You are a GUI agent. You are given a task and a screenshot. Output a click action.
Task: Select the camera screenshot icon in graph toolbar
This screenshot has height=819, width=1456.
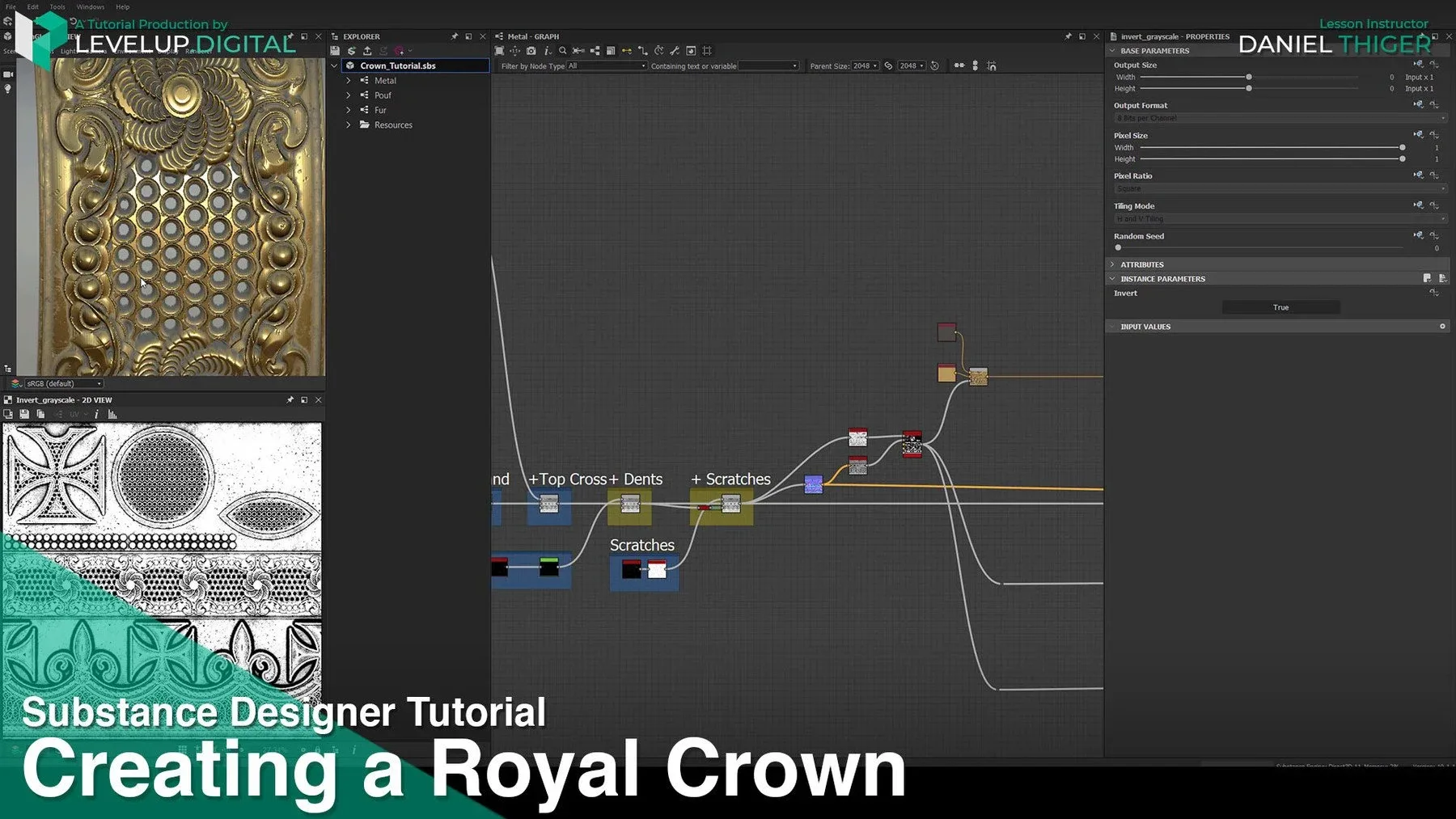(x=531, y=51)
